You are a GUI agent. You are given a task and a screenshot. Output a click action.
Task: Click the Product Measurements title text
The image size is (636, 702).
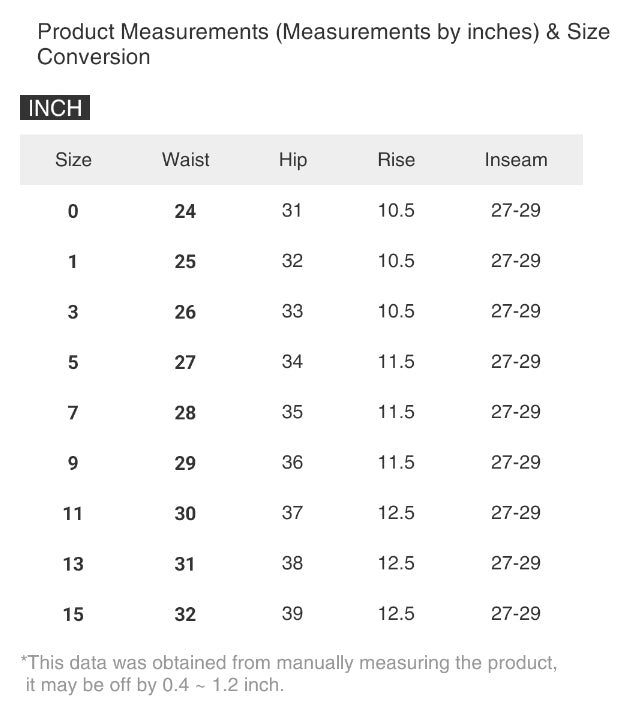322,44
